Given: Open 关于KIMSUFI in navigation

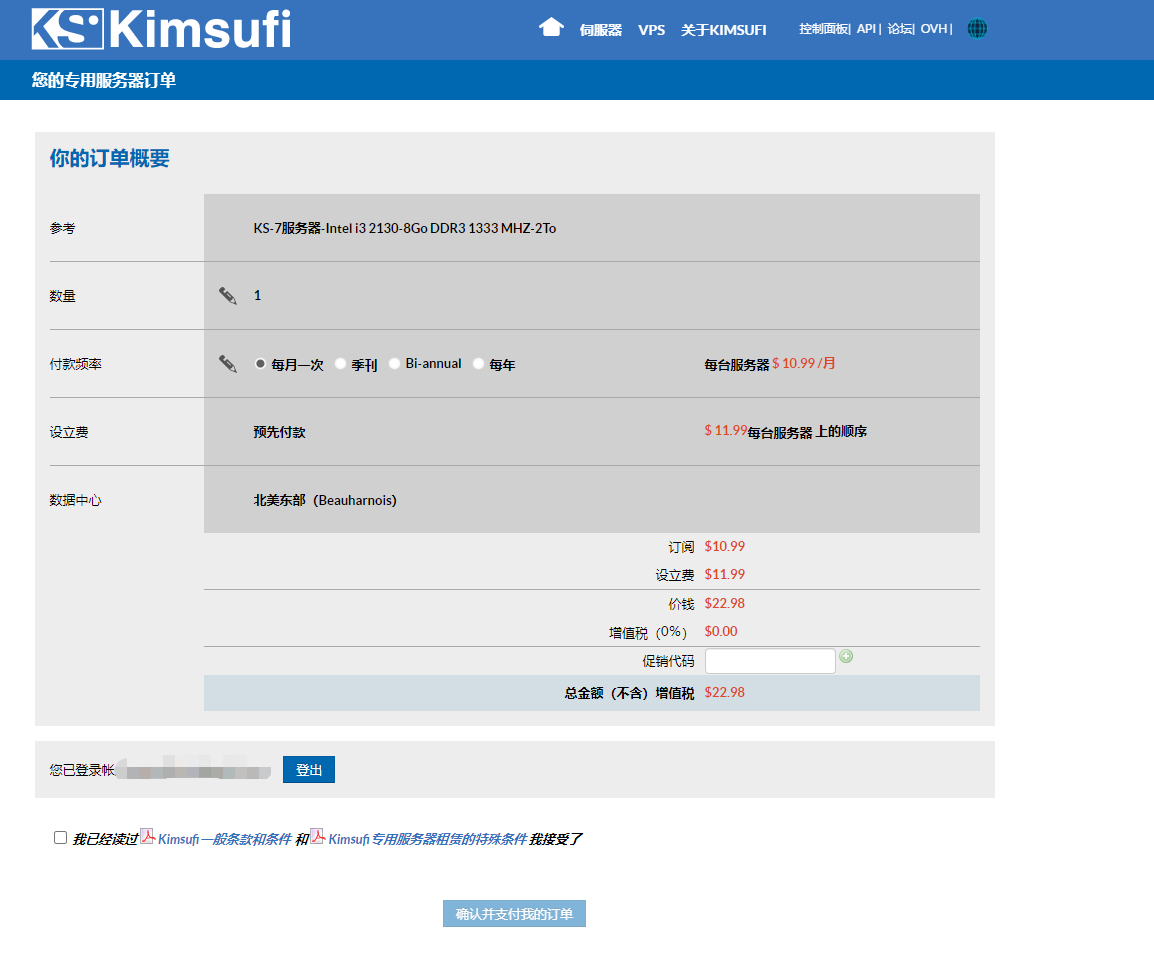Looking at the screenshot, I should [x=723, y=30].
